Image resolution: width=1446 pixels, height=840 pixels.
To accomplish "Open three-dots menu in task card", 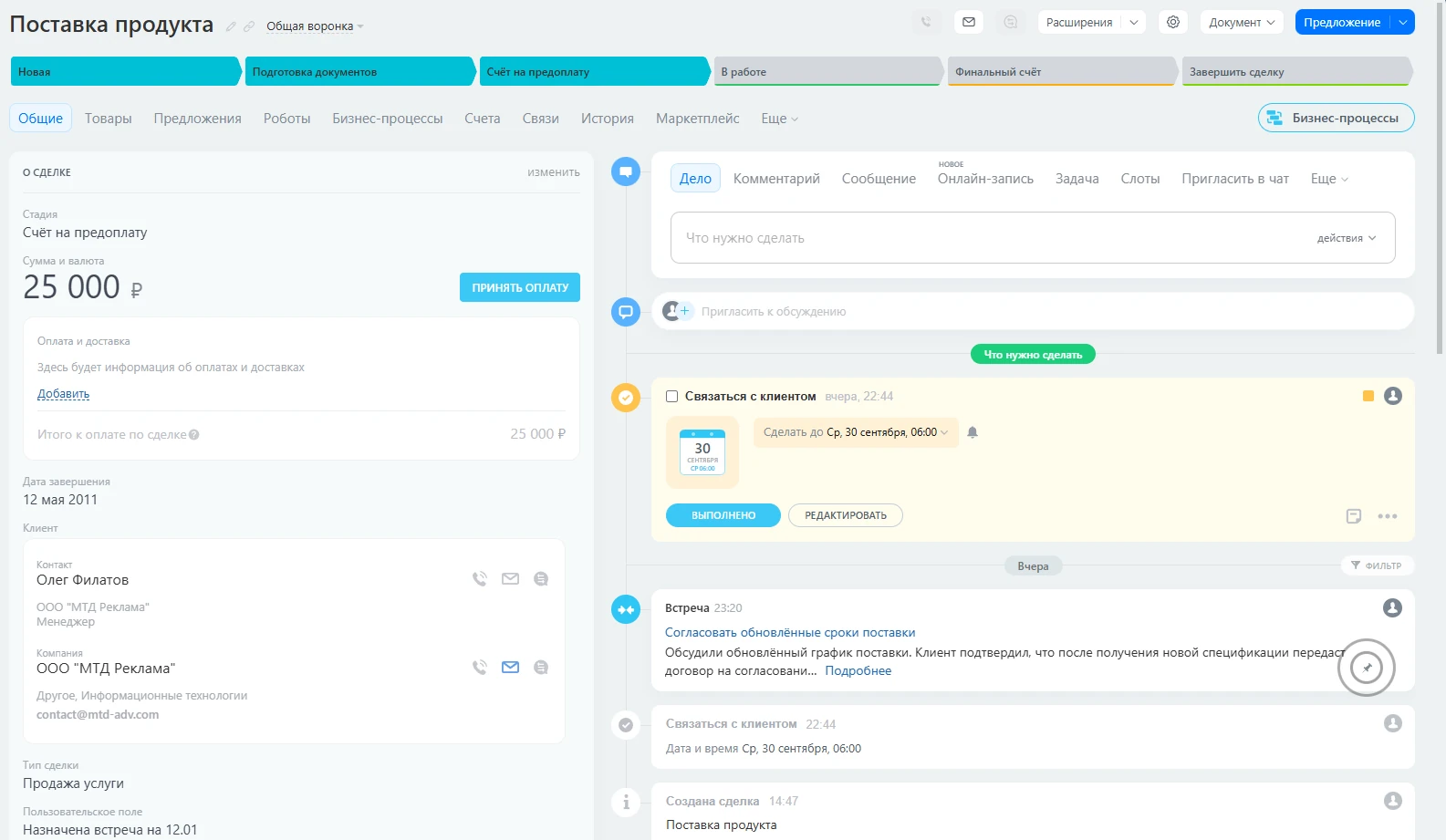I will pyautogui.click(x=1388, y=516).
